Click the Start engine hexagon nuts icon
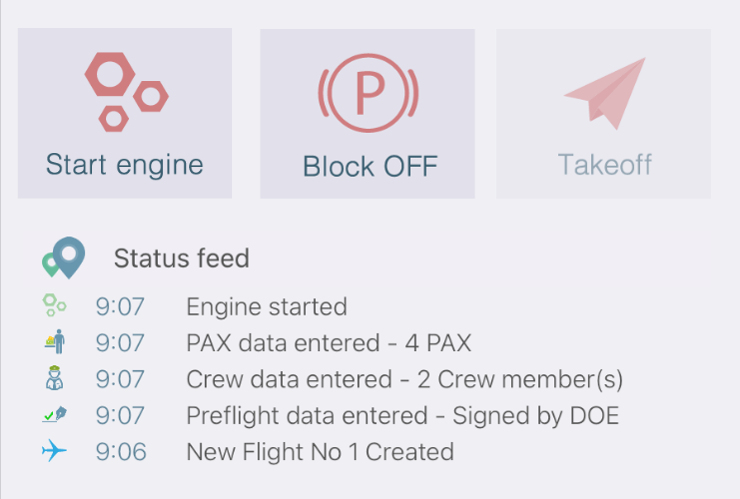 [x=126, y=92]
